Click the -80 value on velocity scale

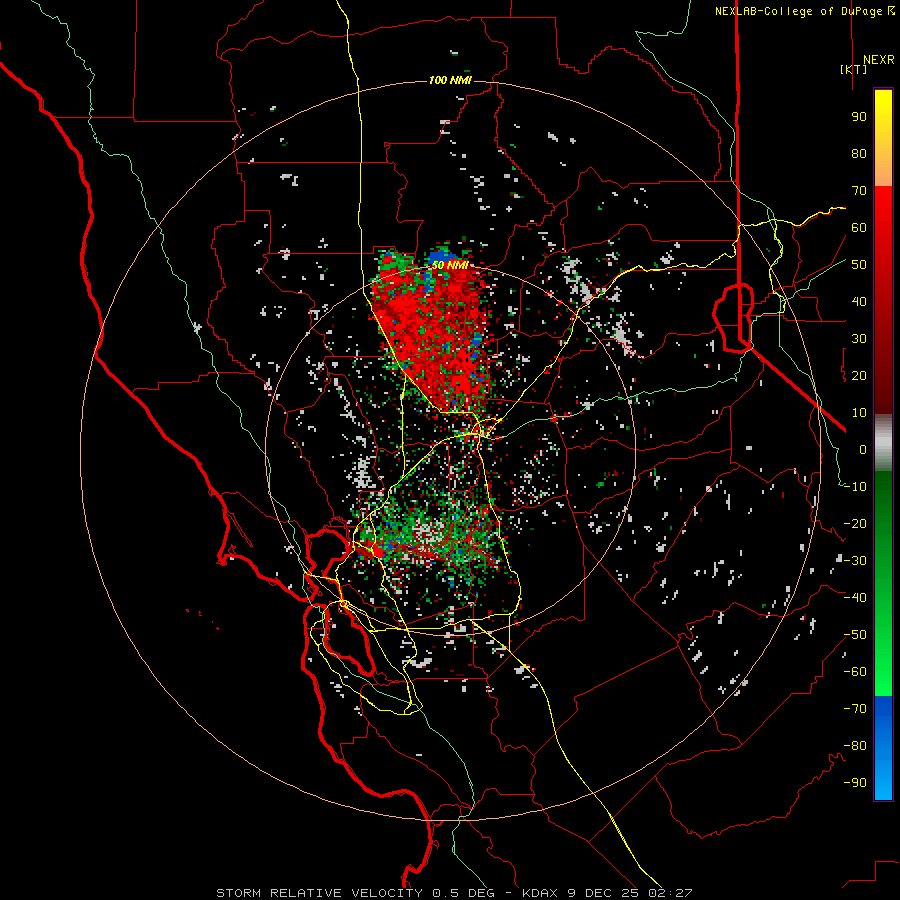click(855, 746)
